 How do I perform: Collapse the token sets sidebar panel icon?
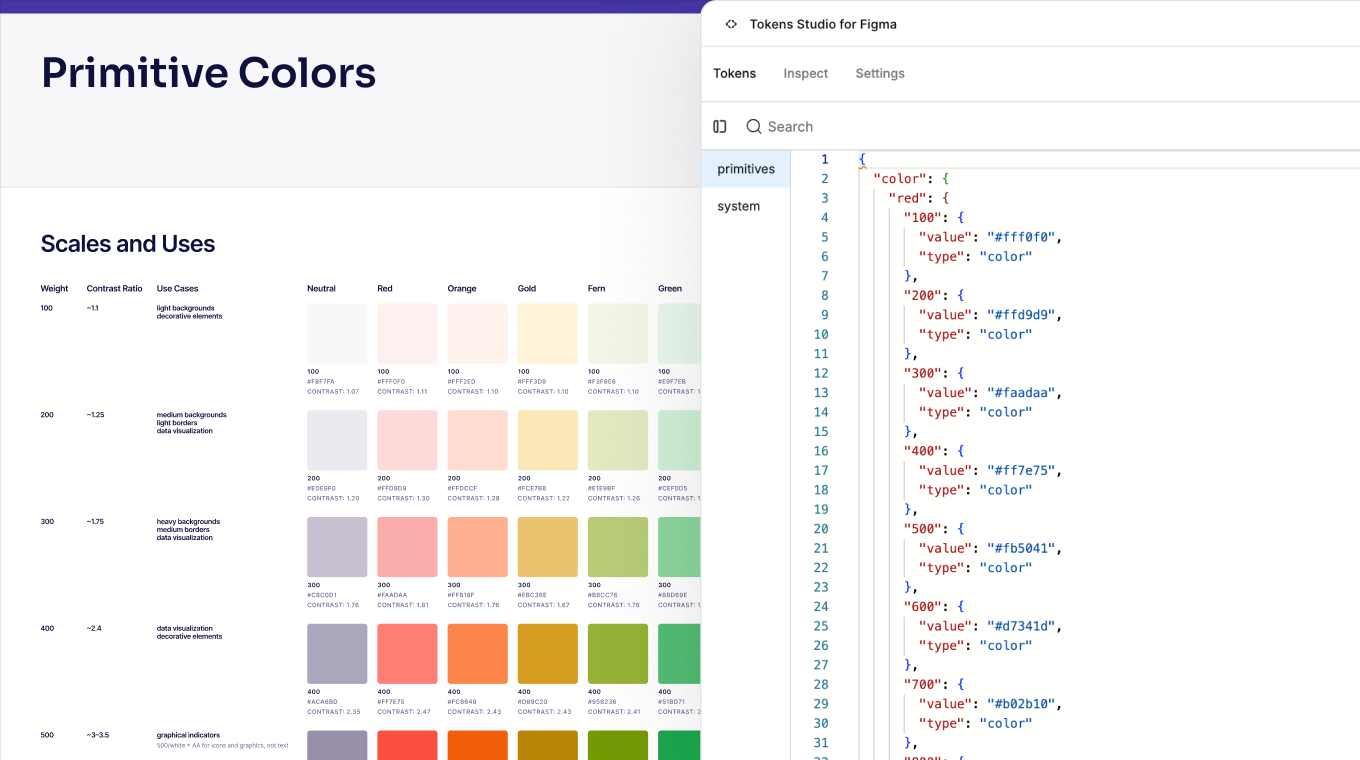point(720,126)
